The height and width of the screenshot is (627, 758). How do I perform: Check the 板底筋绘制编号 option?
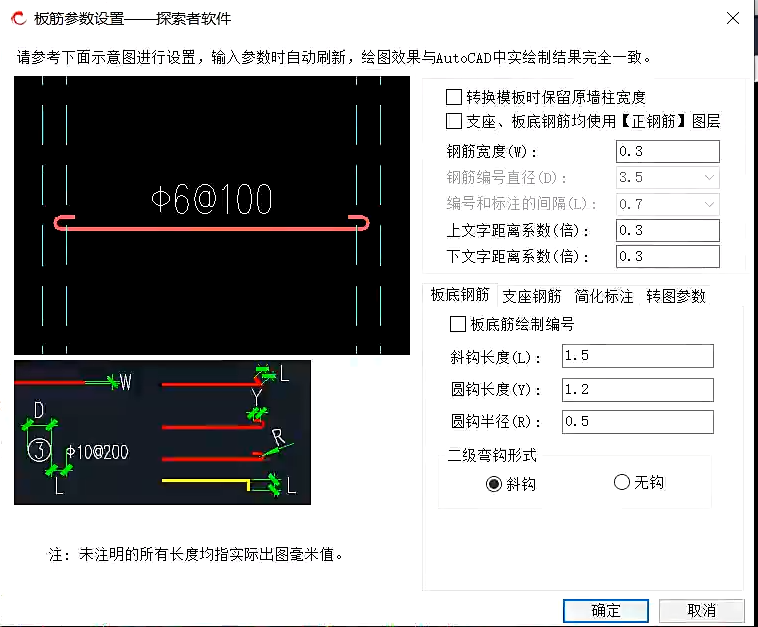457,324
